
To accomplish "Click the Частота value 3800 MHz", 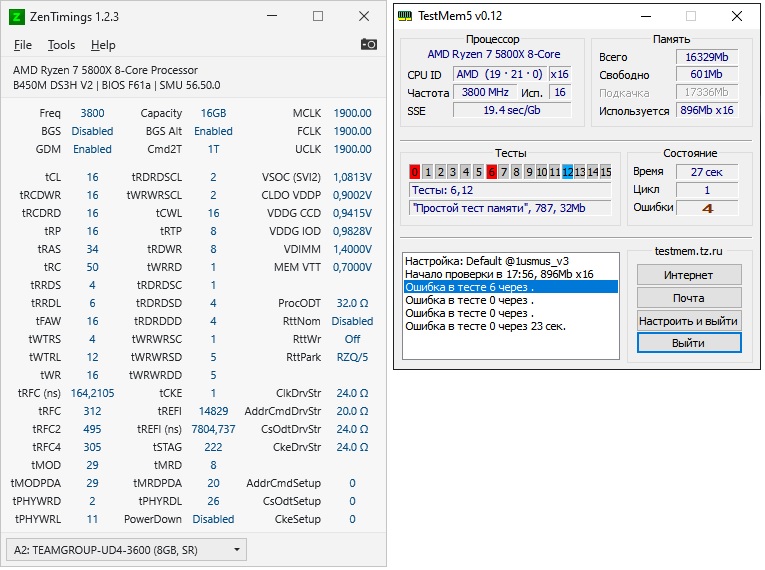I will 485,92.
